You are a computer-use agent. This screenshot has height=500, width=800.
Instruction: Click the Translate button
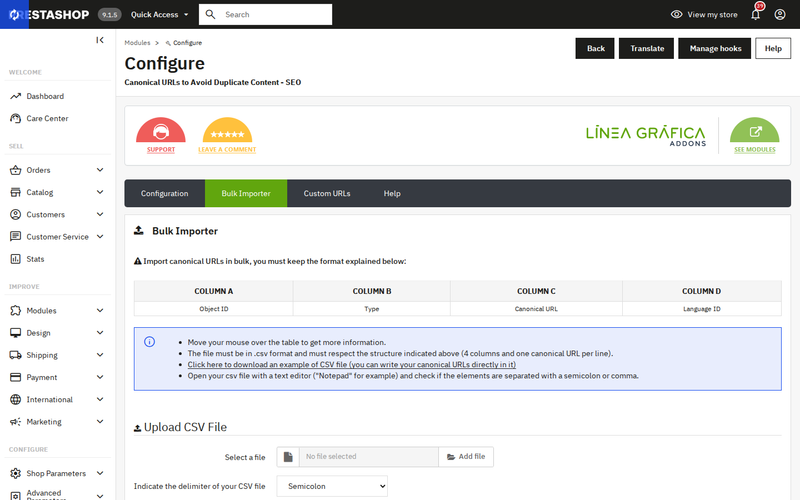(x=646, y=48)
